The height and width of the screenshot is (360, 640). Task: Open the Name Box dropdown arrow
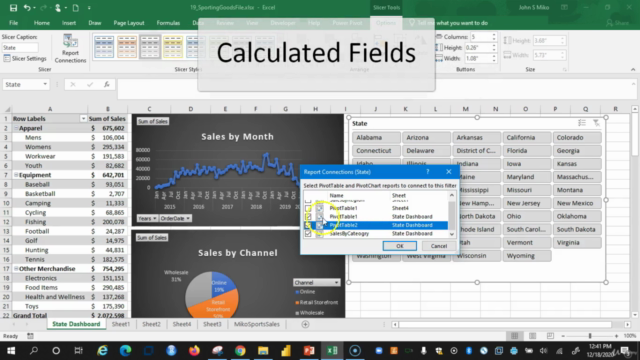click(45, 84)
